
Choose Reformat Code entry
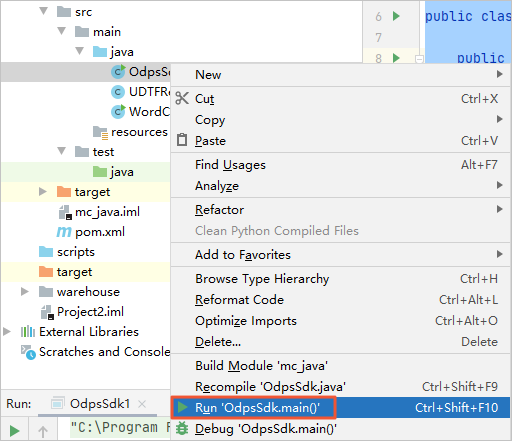[x=341, y=300]
